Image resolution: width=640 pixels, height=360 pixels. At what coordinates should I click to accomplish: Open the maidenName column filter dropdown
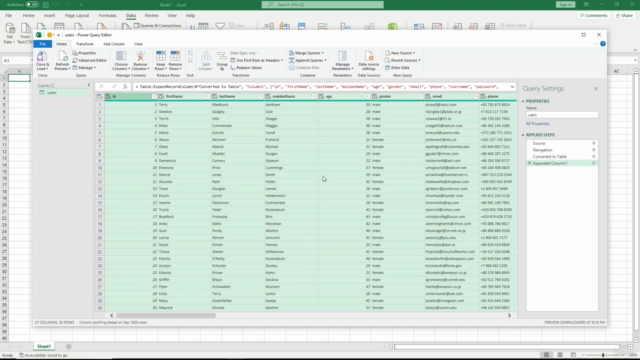[314, 96]
